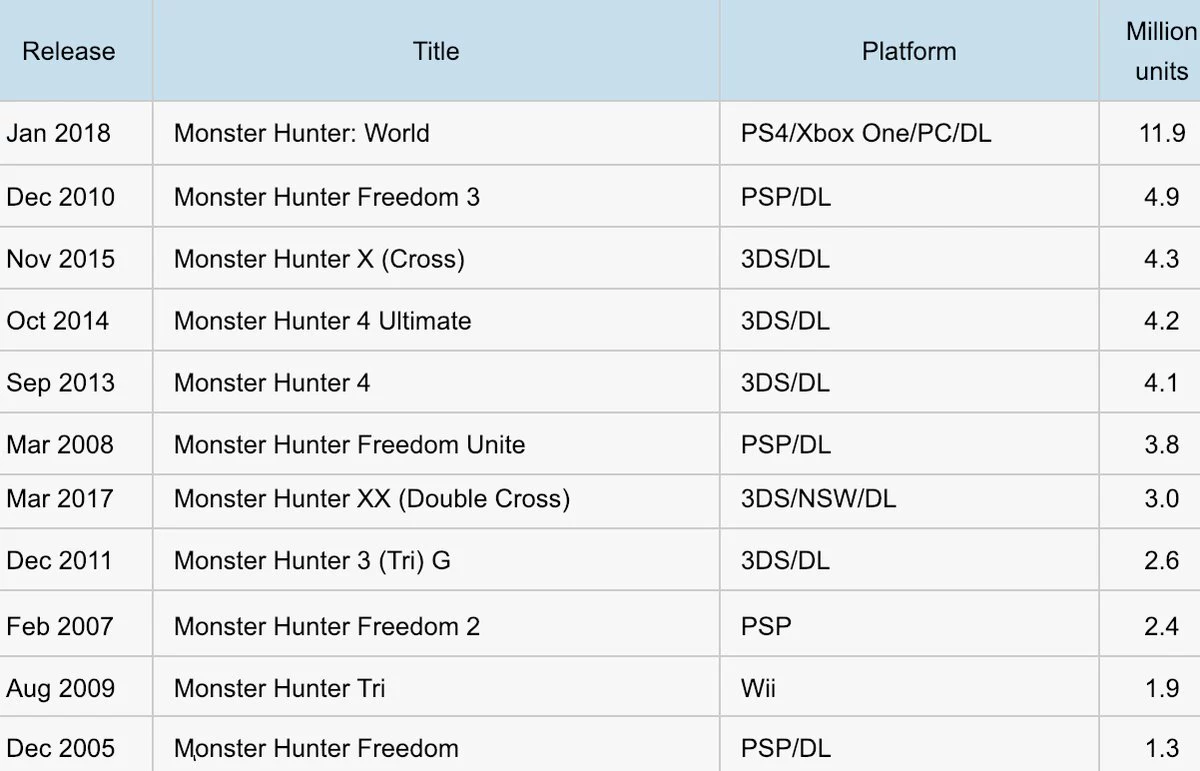Select Monster Hunter XX (Double Cross) title
Viewport: 1200px width, 771px height.
coord(372,498)
